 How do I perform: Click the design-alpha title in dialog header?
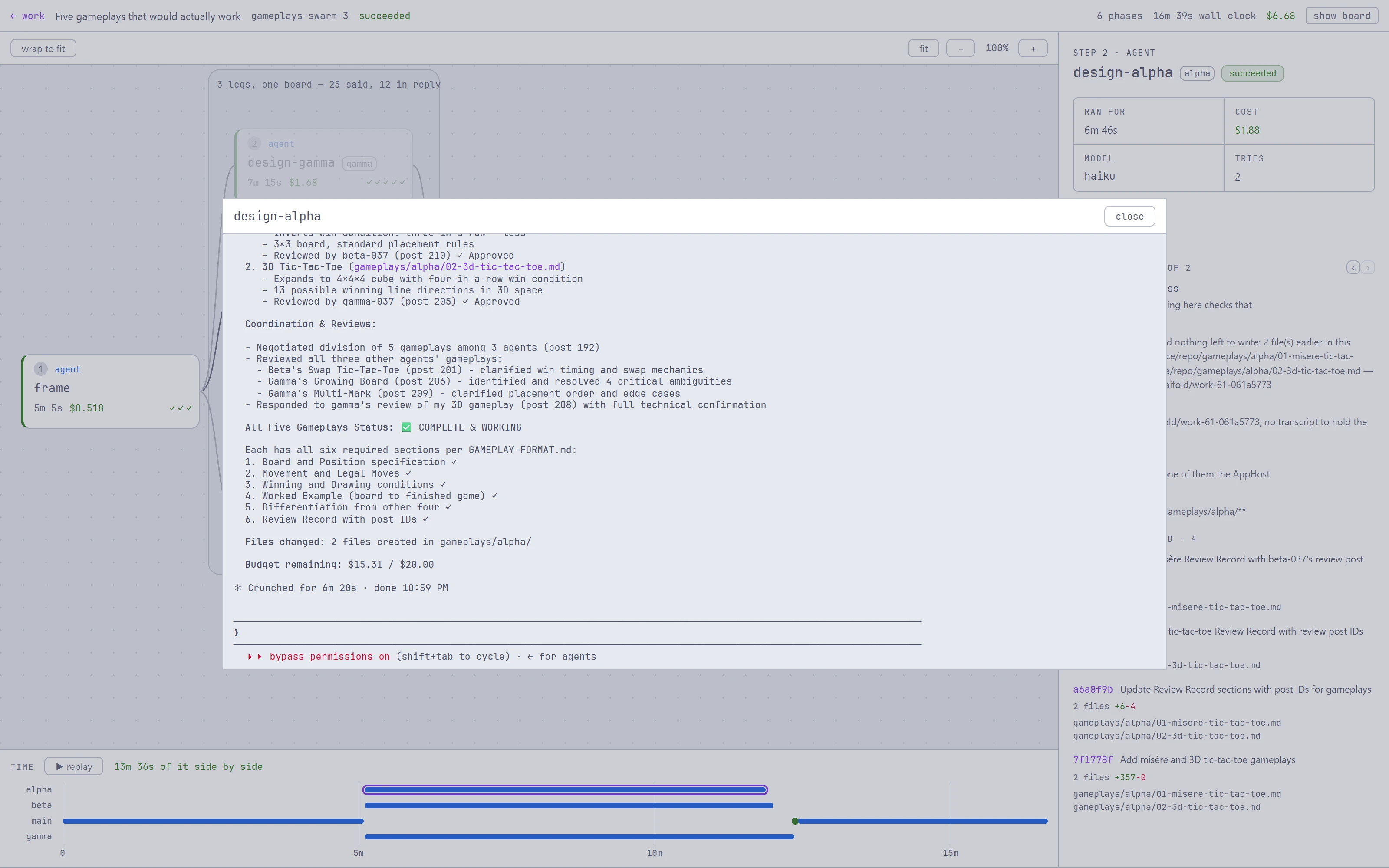pyautogui.click(x=277, y=217)
